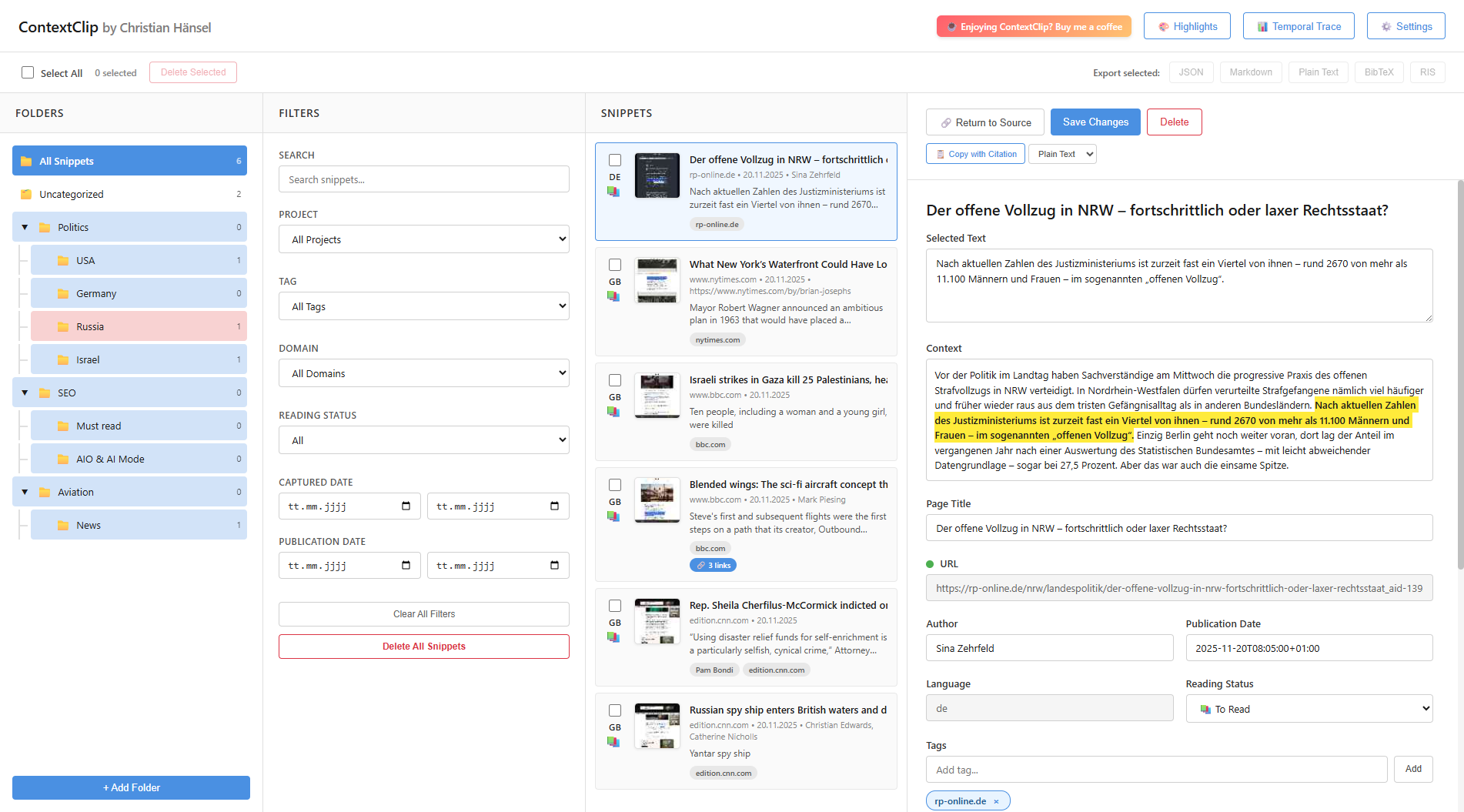Collapse the Politics folder tree
The width and height of the screenshot is (1464, 812).
click(25, 228)
